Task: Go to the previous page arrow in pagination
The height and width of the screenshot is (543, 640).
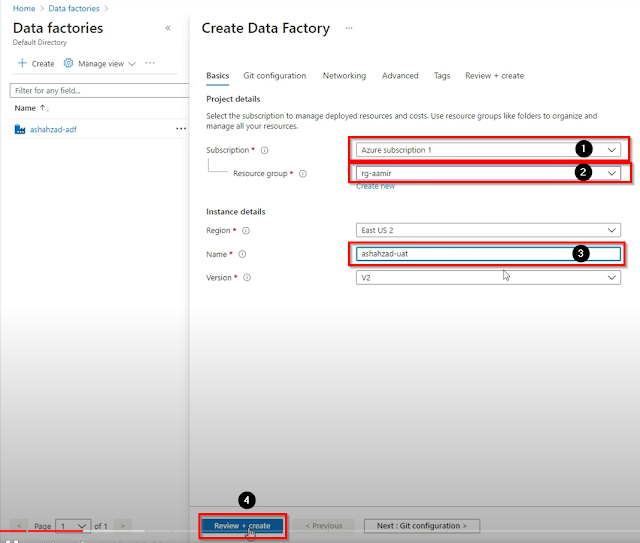Action: 19,526
